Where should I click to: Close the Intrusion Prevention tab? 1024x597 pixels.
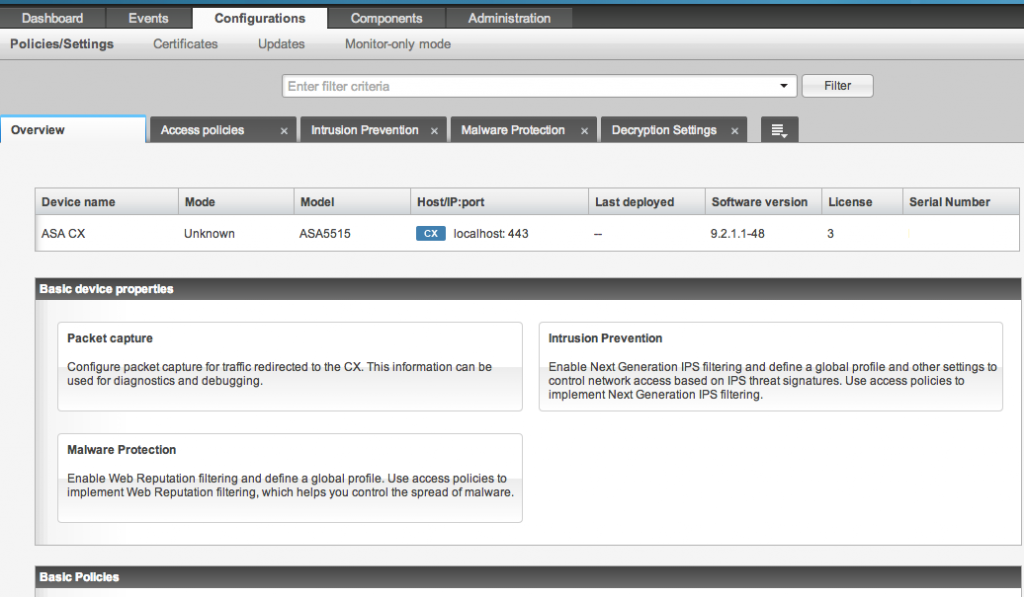coord(434,131)
